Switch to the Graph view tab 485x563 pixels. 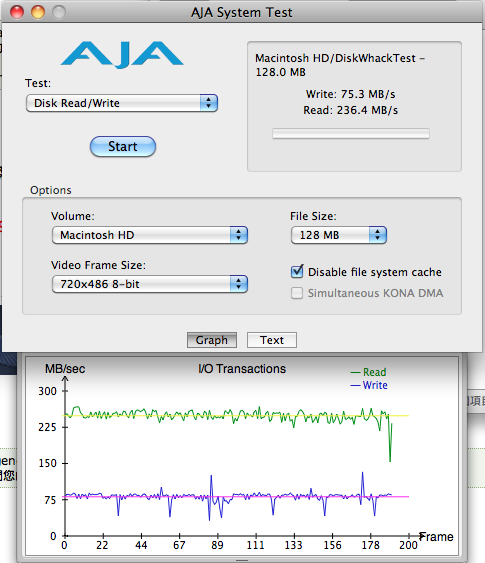click(212, 340)
